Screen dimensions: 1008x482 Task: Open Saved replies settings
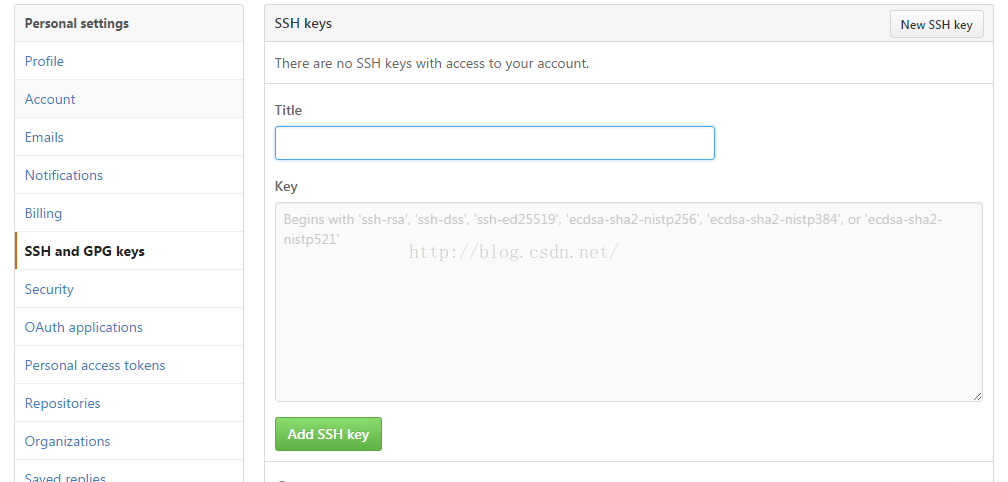tap(65, 477)
